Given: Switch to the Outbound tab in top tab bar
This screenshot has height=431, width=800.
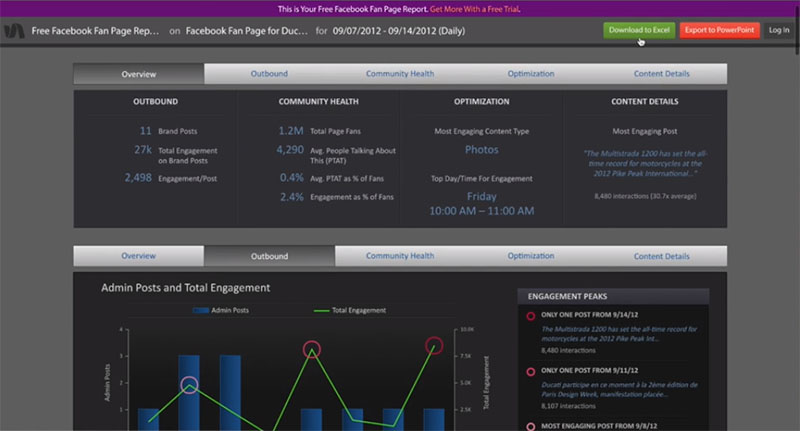Looking at the screenshot, I should 269,74.
